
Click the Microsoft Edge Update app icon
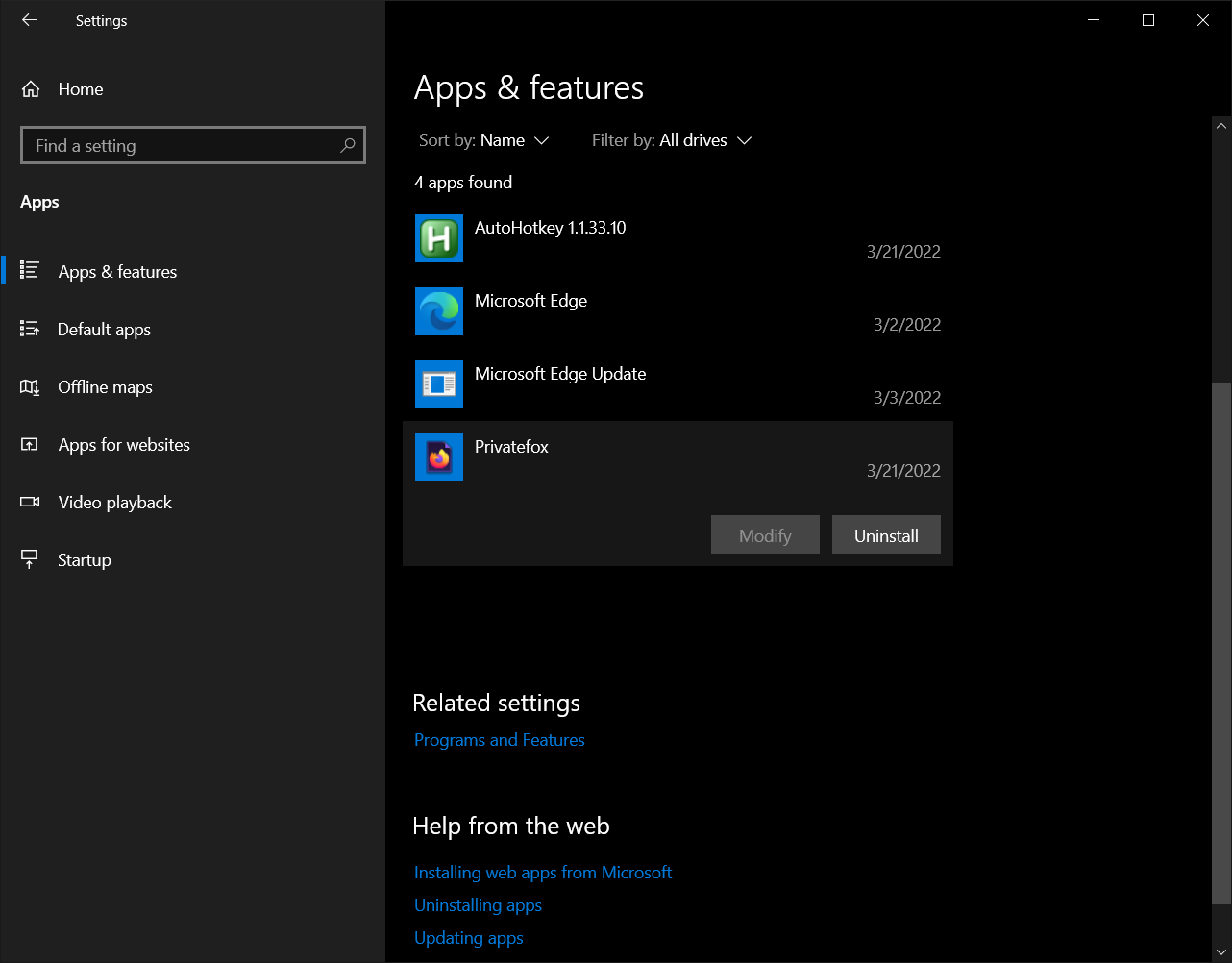tap(439, 384)
